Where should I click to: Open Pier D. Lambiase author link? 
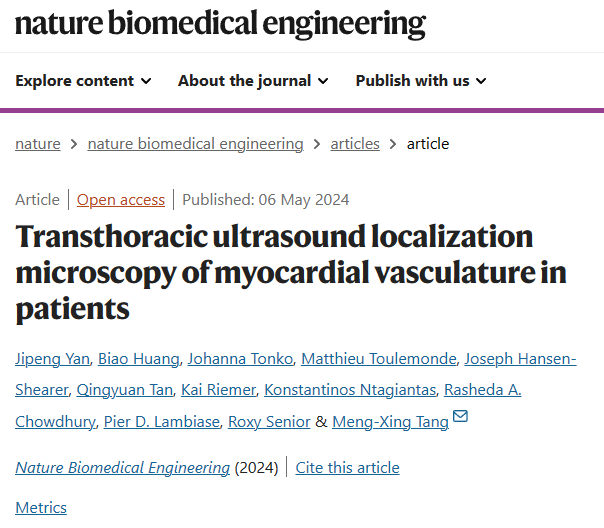[162, 422]
